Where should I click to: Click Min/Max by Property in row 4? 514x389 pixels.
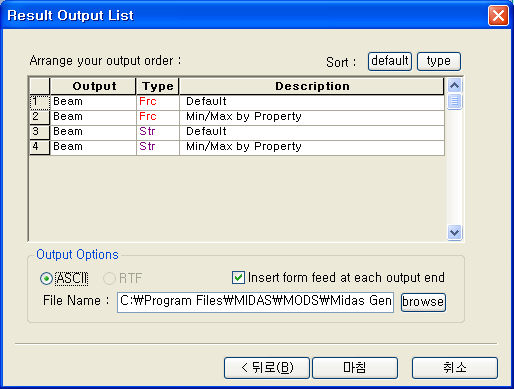pos(312,147)
